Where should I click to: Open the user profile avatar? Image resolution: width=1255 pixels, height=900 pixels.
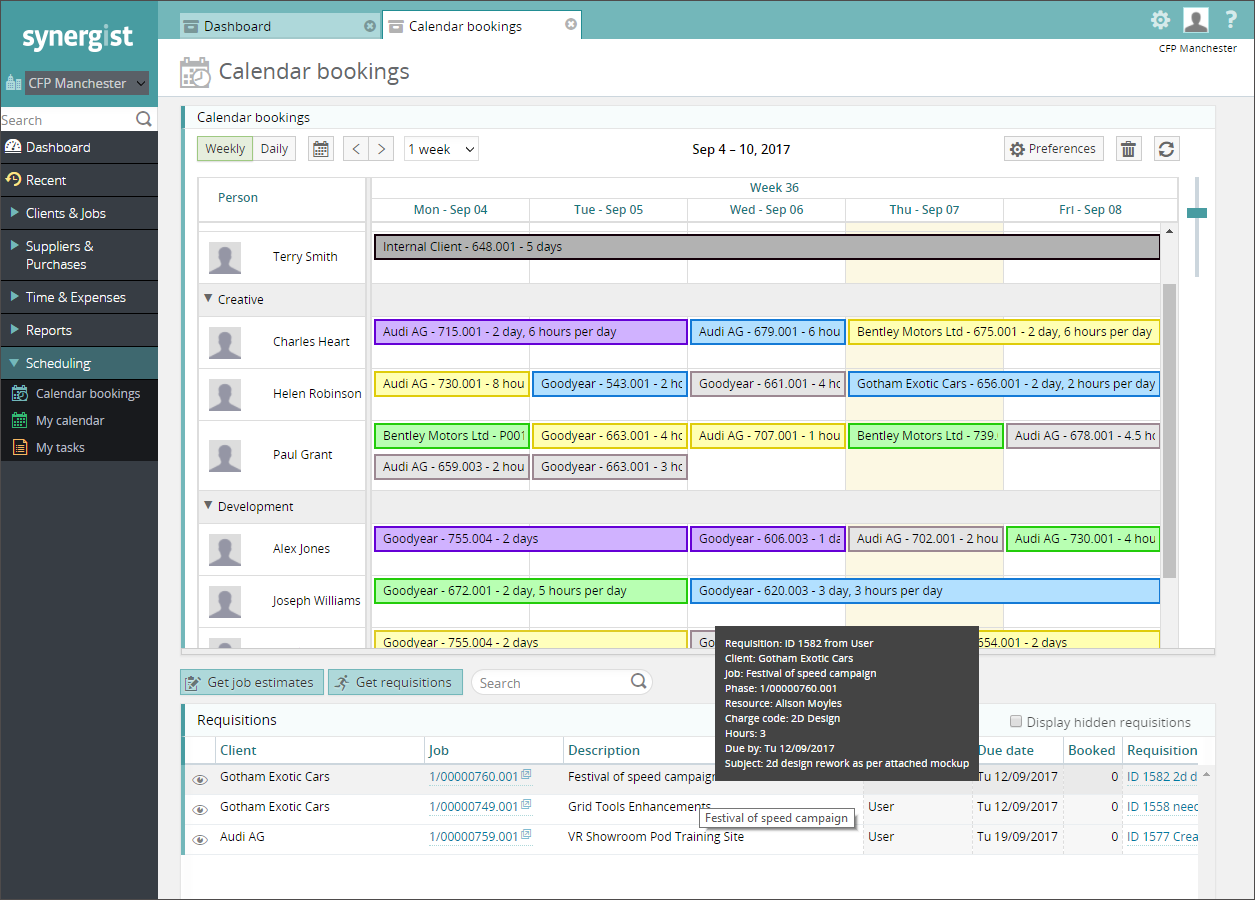pyautogui.click(x=1196, y=20)
